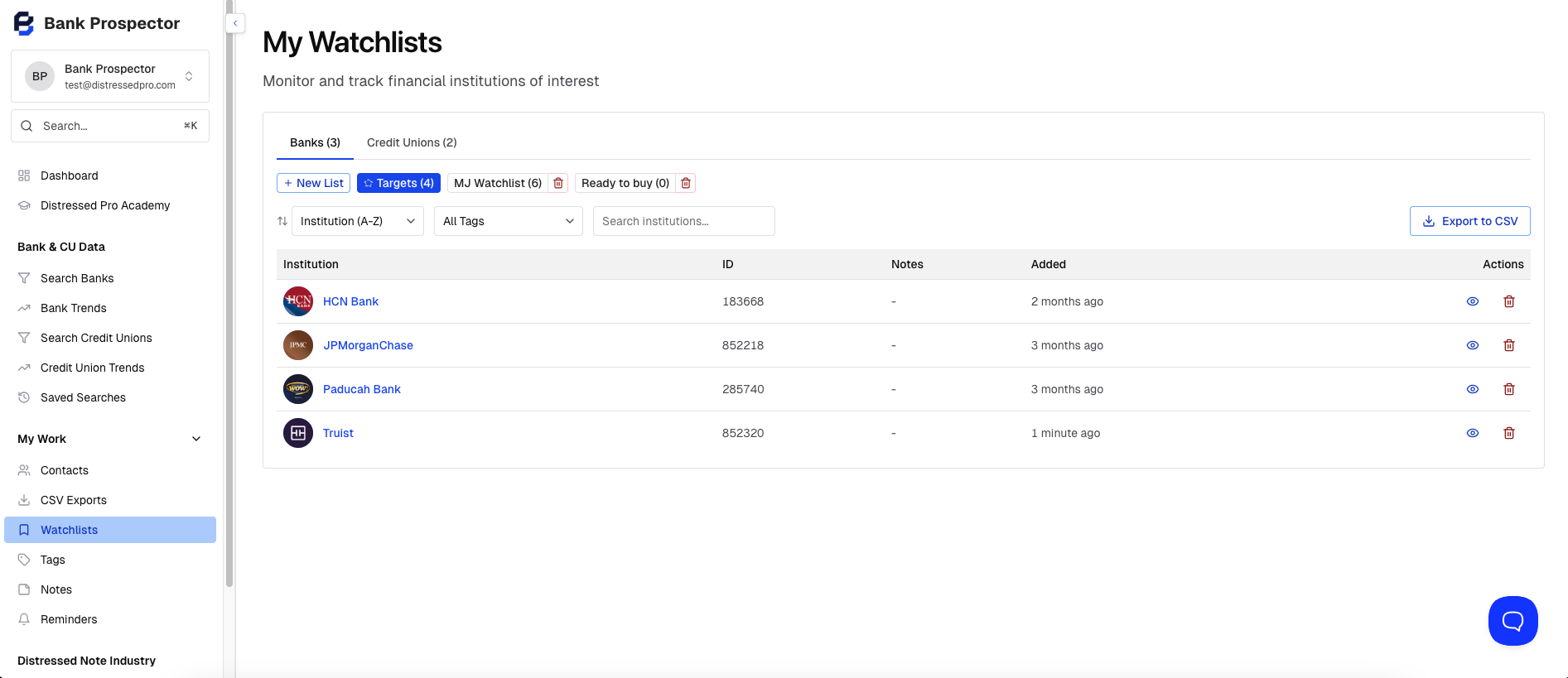Toggle sort direction arrows icon
The height and width of the screenshot is (678, 1568).
click(282, 221)
